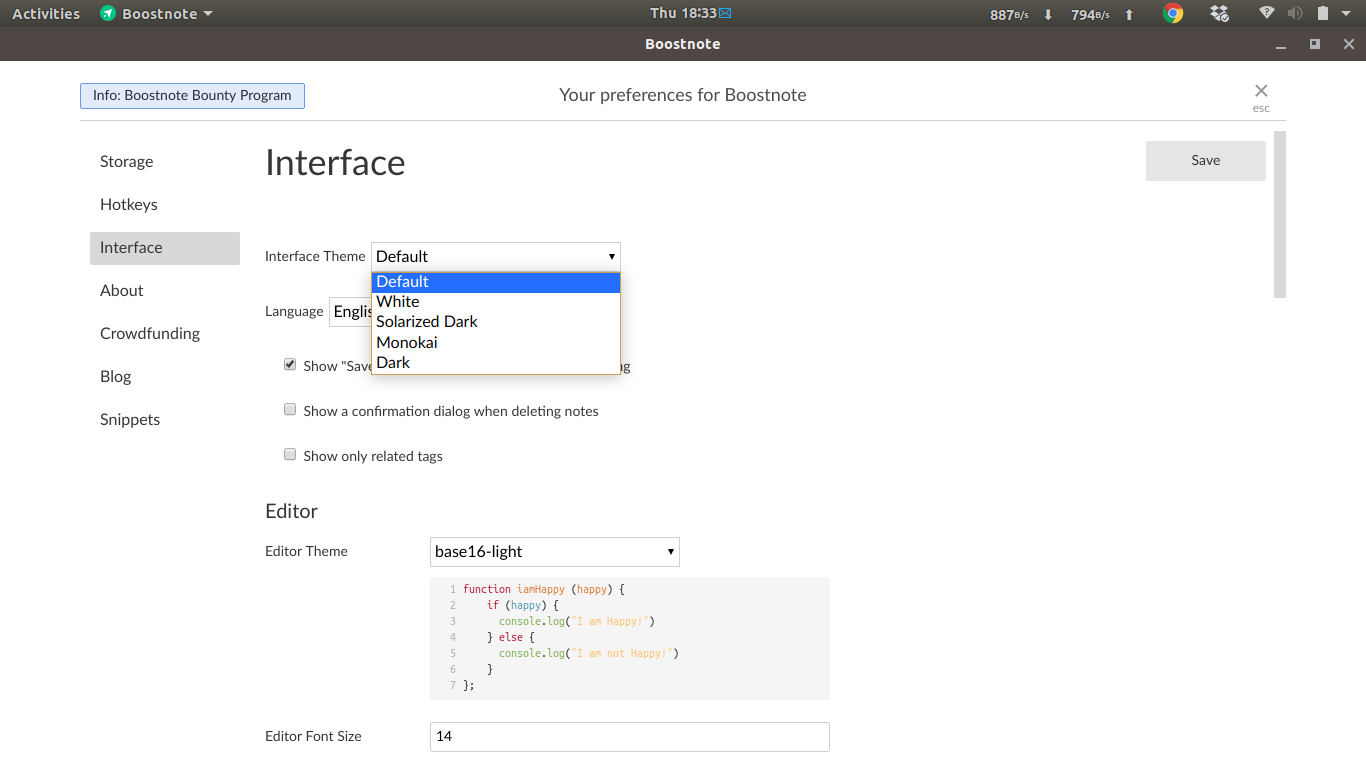Click the 'Editor' section heading
Viewport: 1366px width, 768px height.
click(x=291, y=511)
